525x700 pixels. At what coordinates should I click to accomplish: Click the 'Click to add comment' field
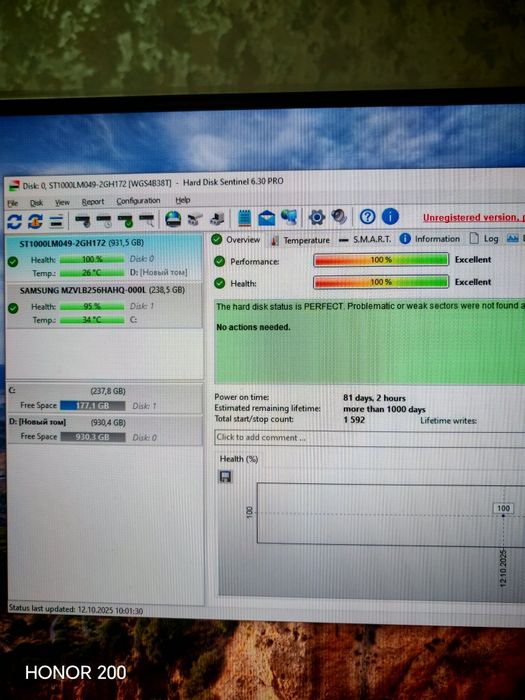[370, 438]
